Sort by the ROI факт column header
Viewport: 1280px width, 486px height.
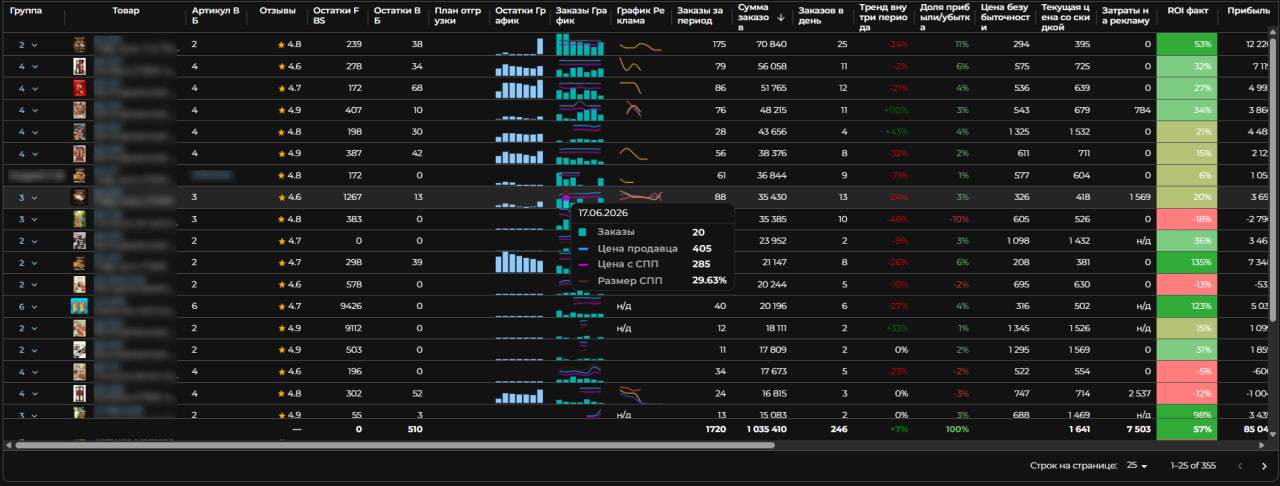point(1187,10)
